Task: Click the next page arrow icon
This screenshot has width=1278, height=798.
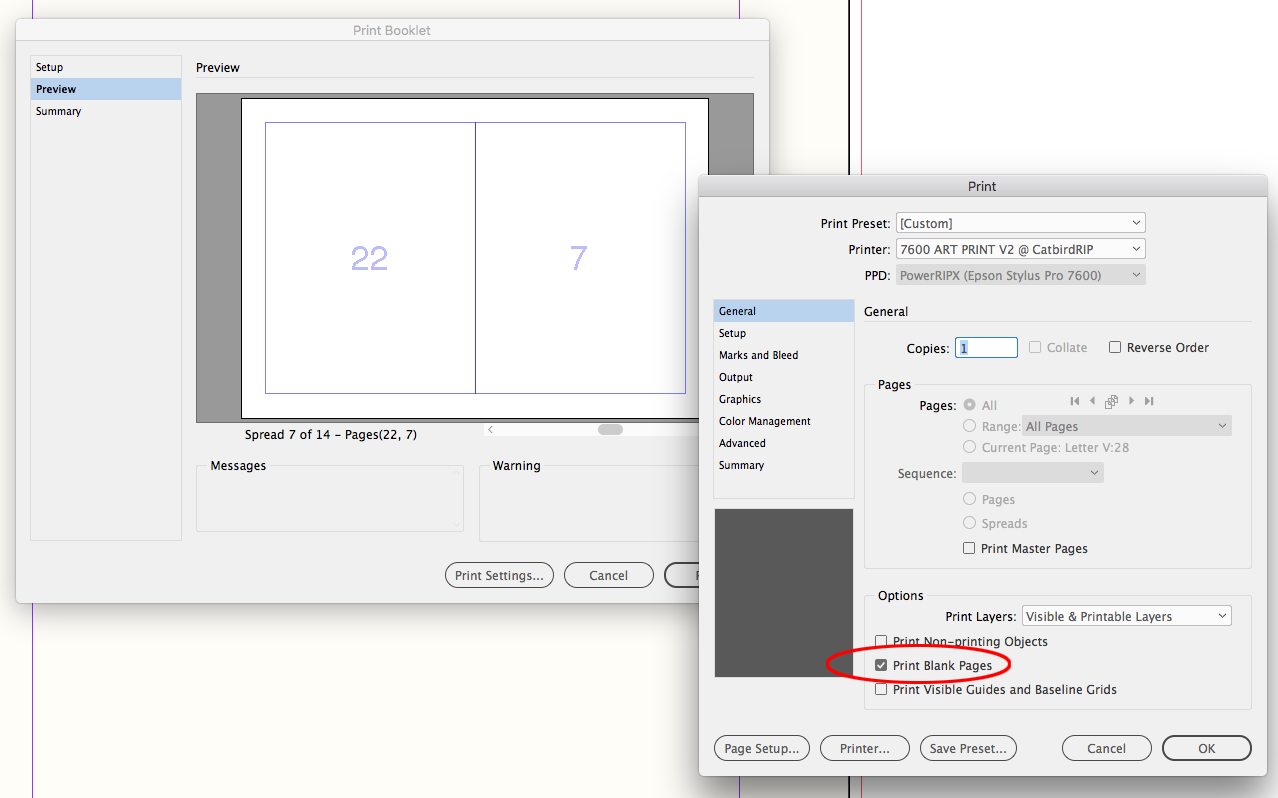Action: tap(1131, 400)
